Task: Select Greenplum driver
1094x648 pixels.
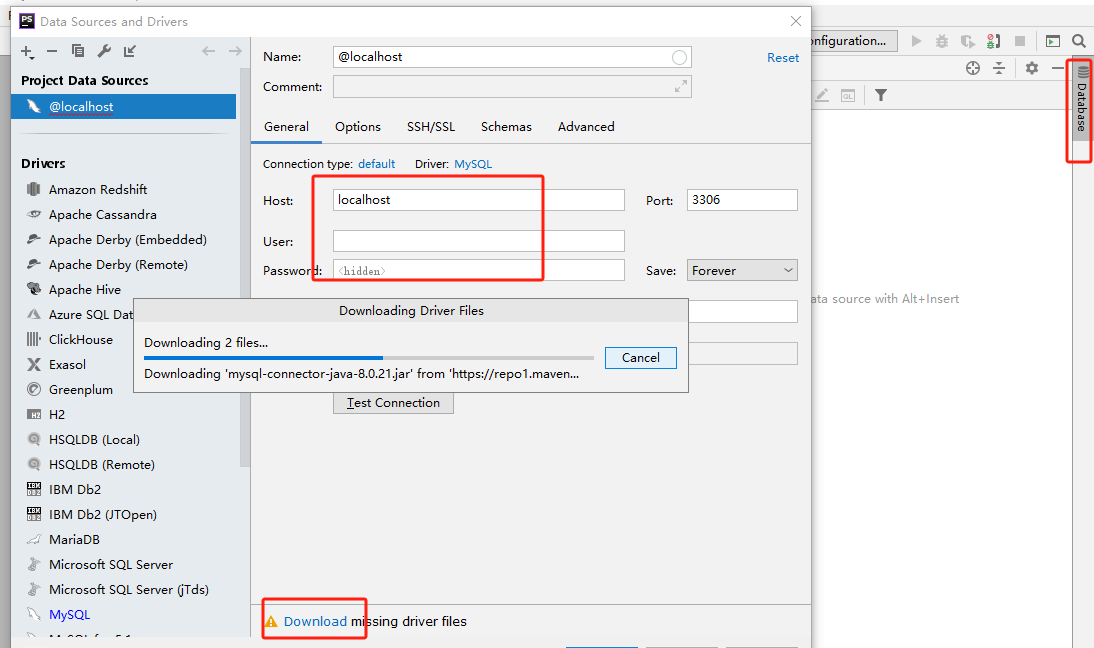Action: click(x=80, y=390)
